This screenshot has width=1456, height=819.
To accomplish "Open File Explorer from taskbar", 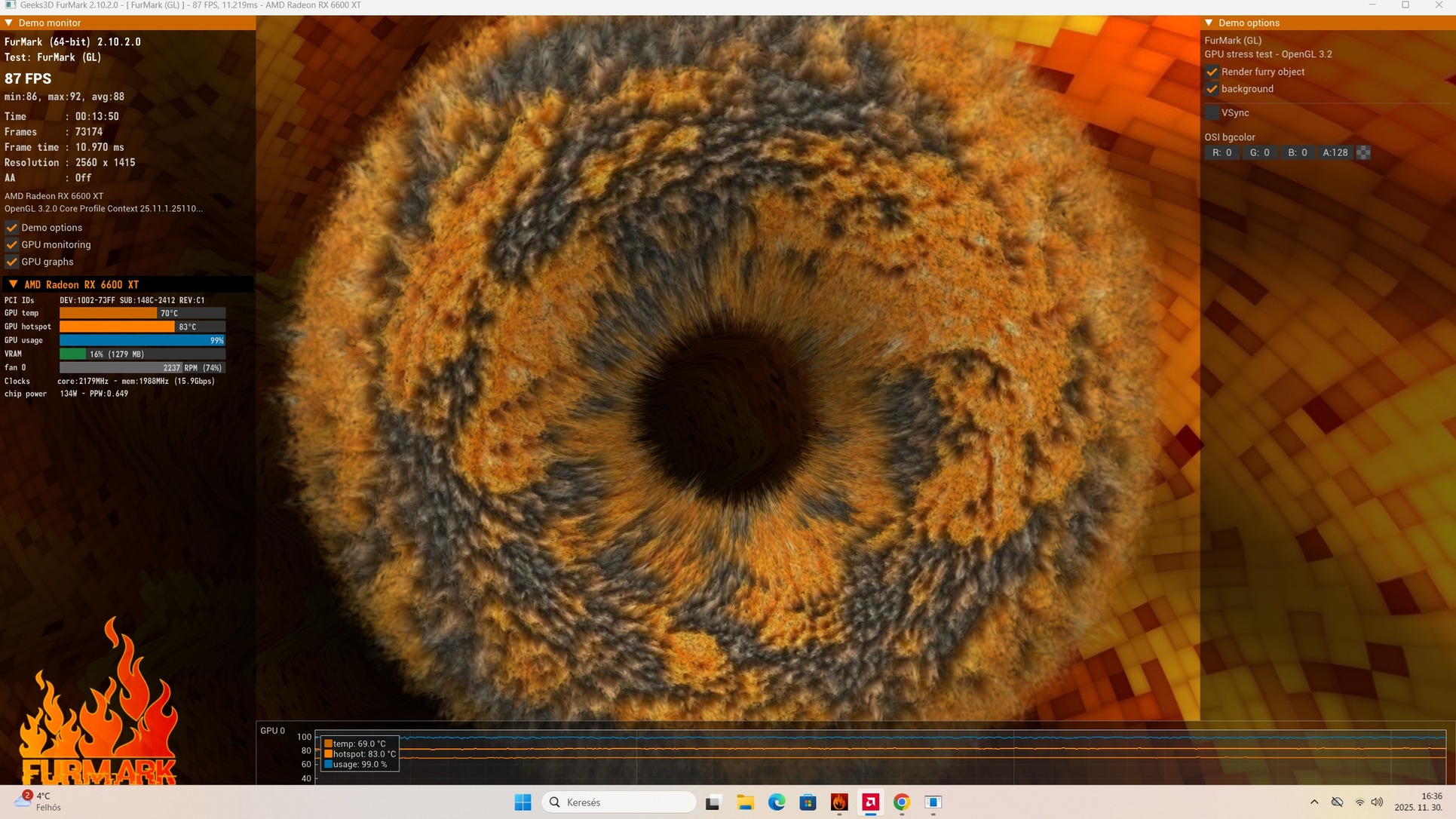I will (745, 802).
